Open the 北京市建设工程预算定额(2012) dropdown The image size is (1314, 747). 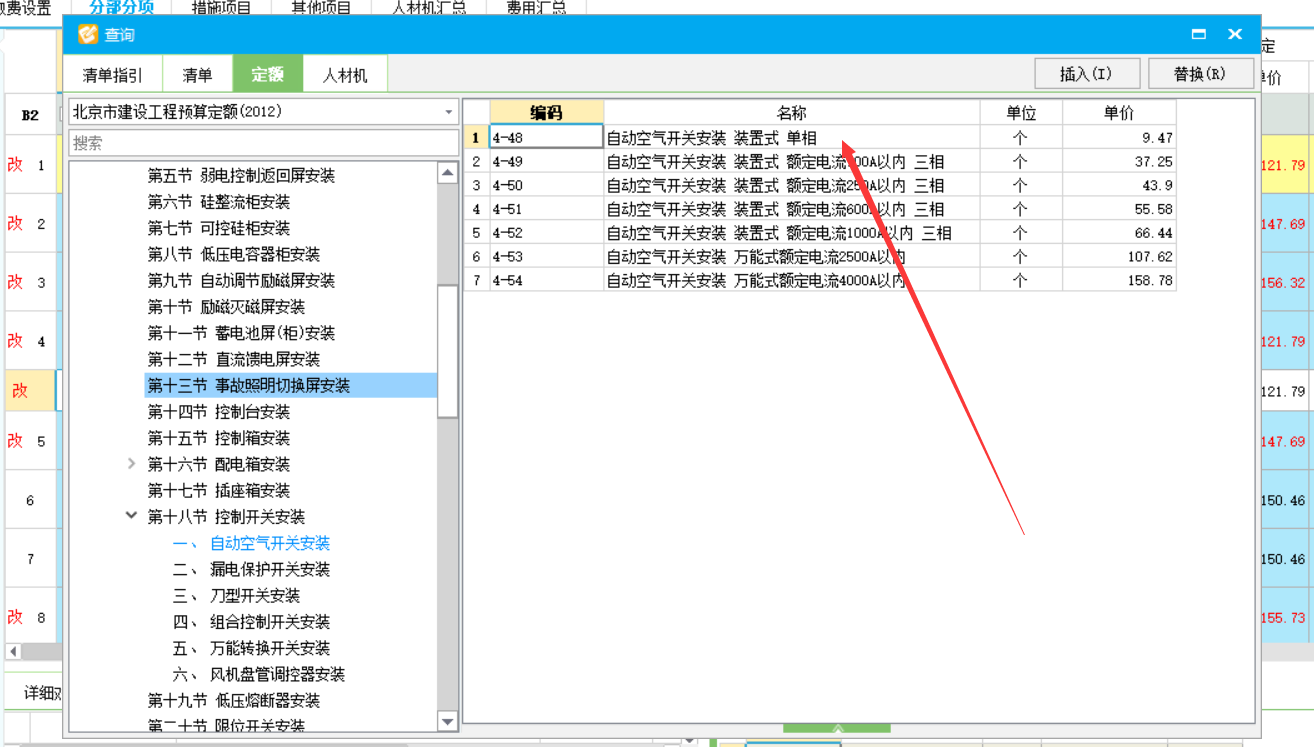[449, 112]
